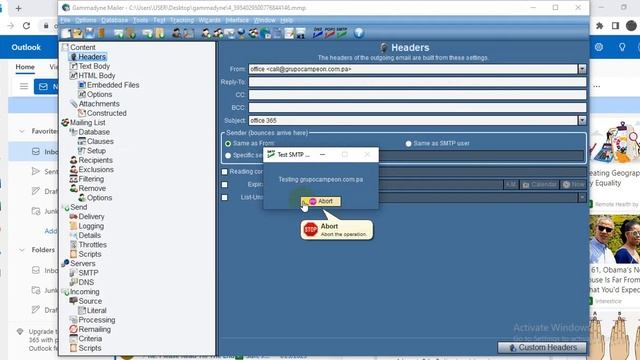Reload the browser page
This screenshot has height=360, width=640.
[x=27, y=26]
